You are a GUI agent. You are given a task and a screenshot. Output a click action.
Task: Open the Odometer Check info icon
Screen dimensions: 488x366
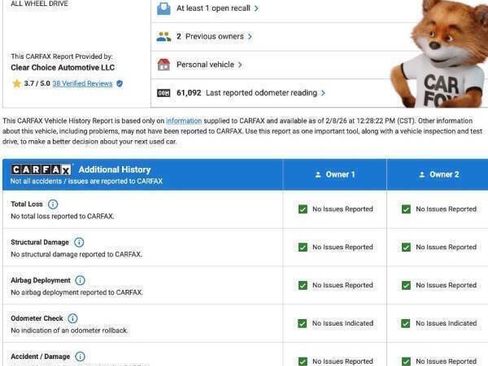pyautogui.click(x=73, y=318)
